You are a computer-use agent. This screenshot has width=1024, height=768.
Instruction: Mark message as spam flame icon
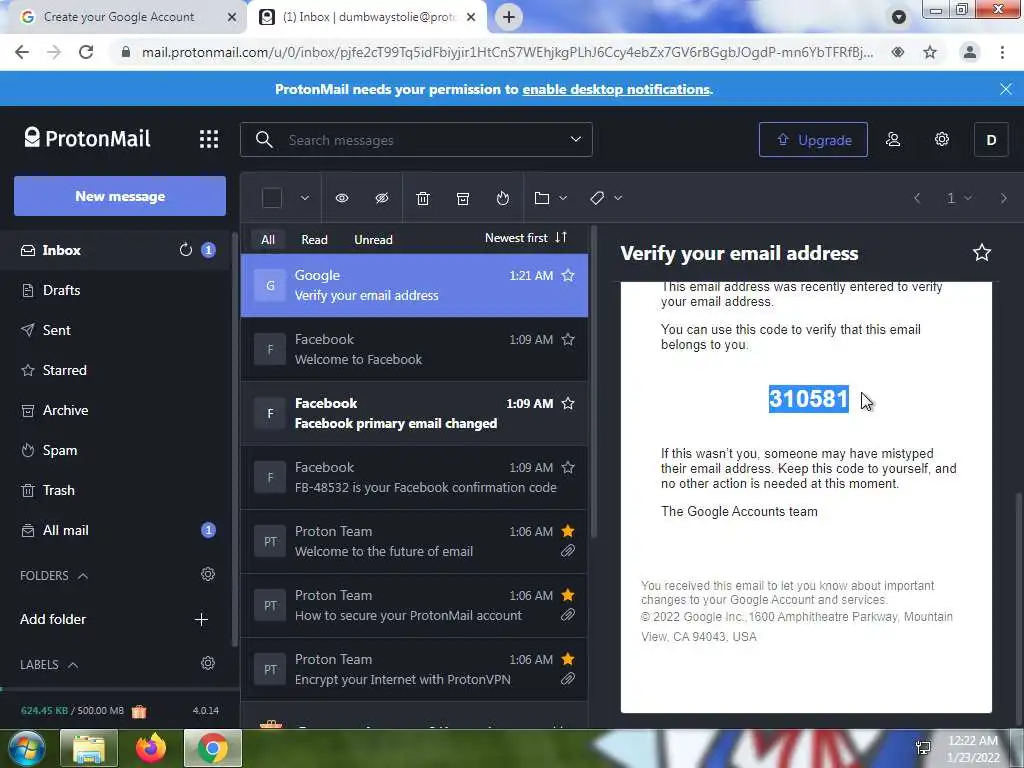(502, 198)
